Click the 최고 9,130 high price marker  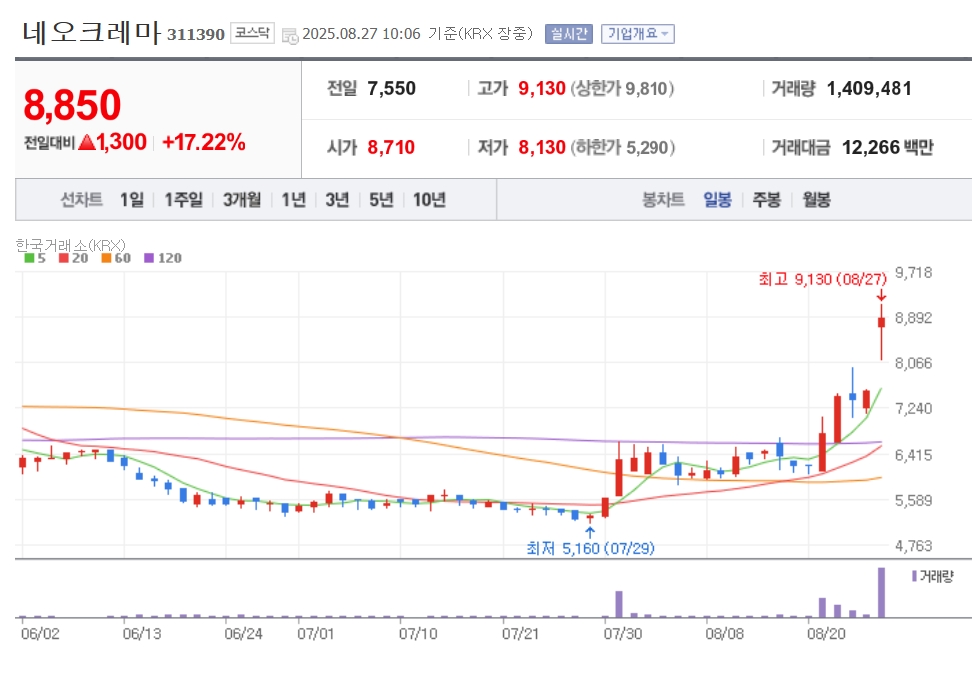(823, 280)
